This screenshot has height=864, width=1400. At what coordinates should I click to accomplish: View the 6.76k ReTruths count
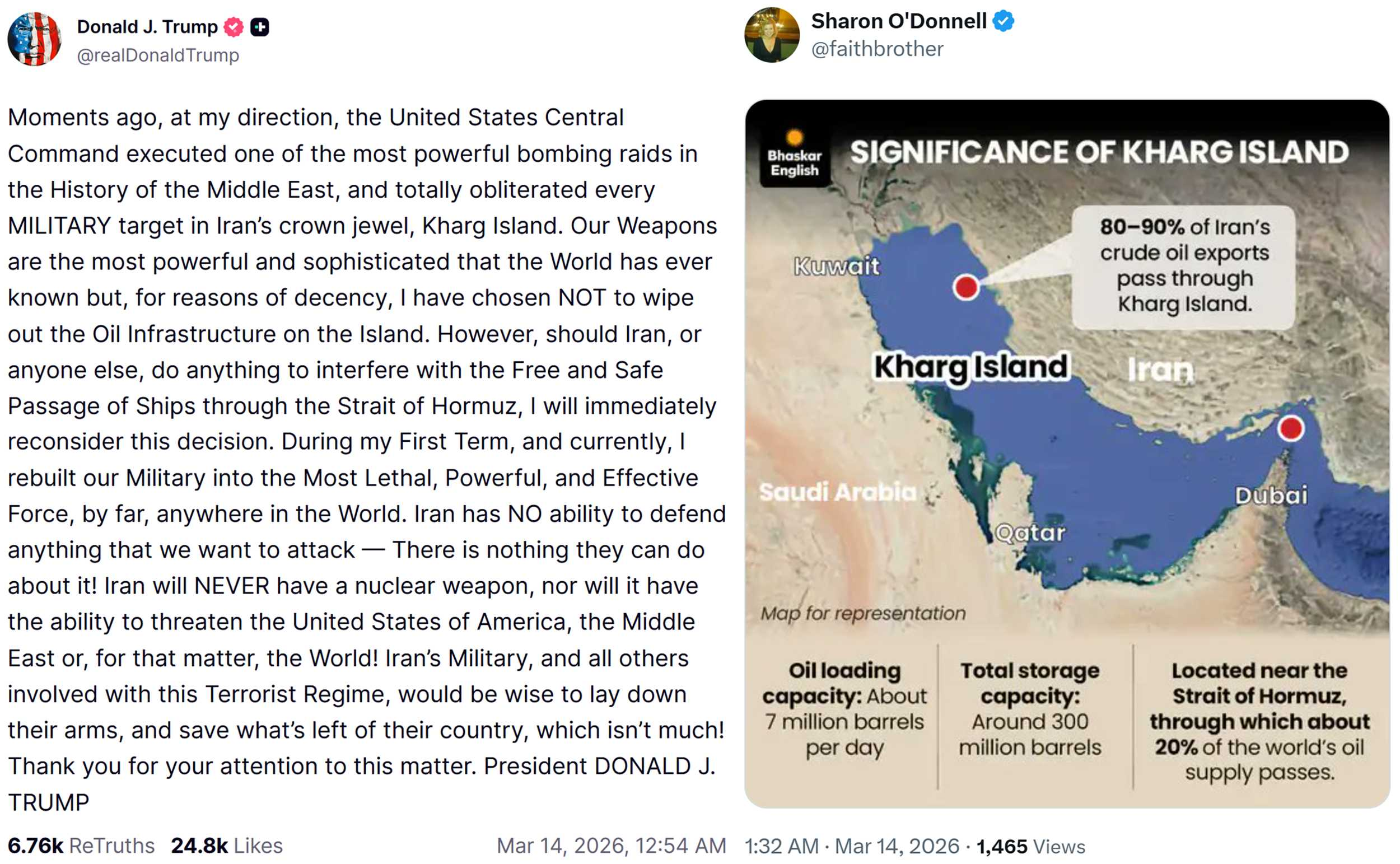click(81, 846)
